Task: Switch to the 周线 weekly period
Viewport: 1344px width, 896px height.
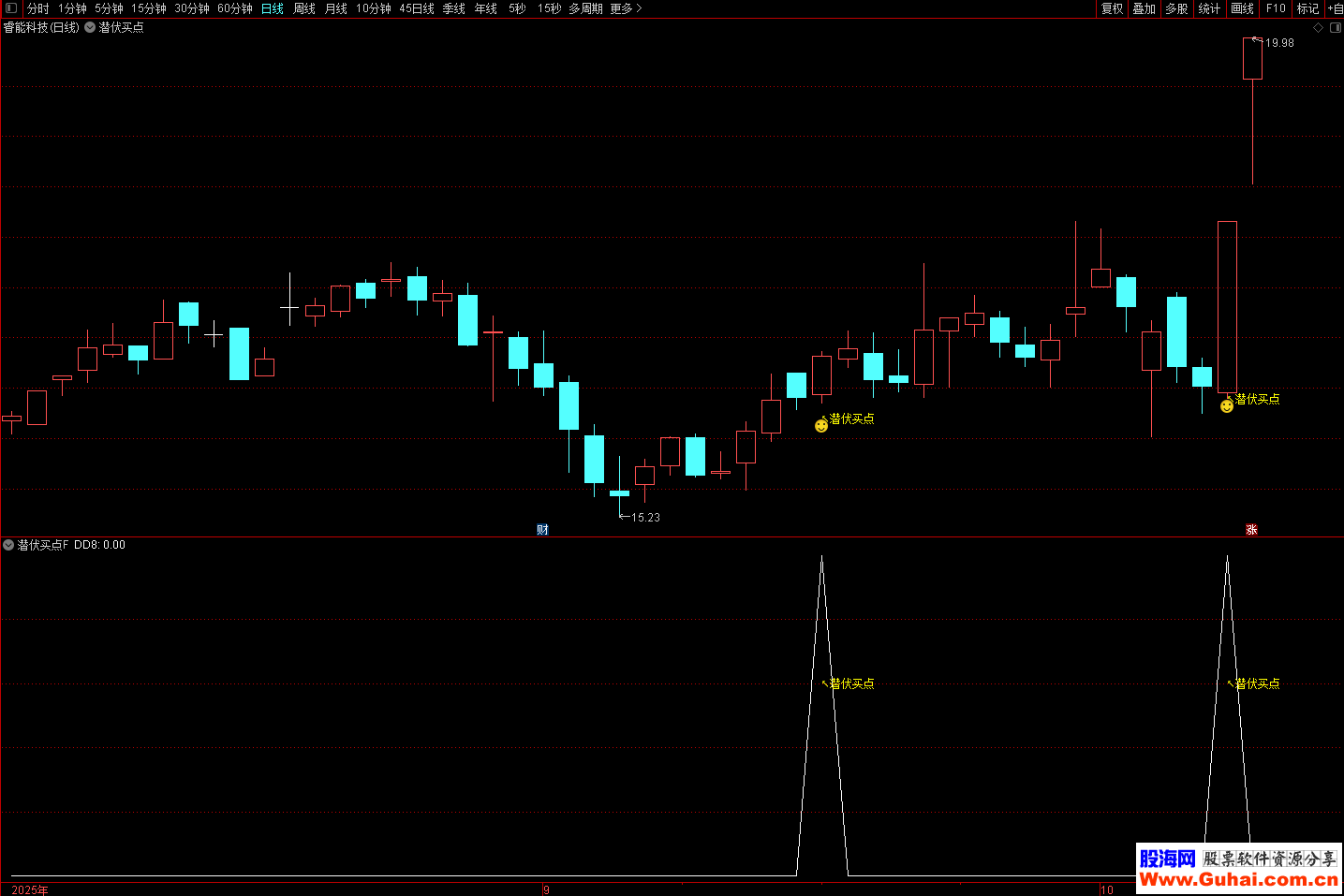Action: coord(304,8)
